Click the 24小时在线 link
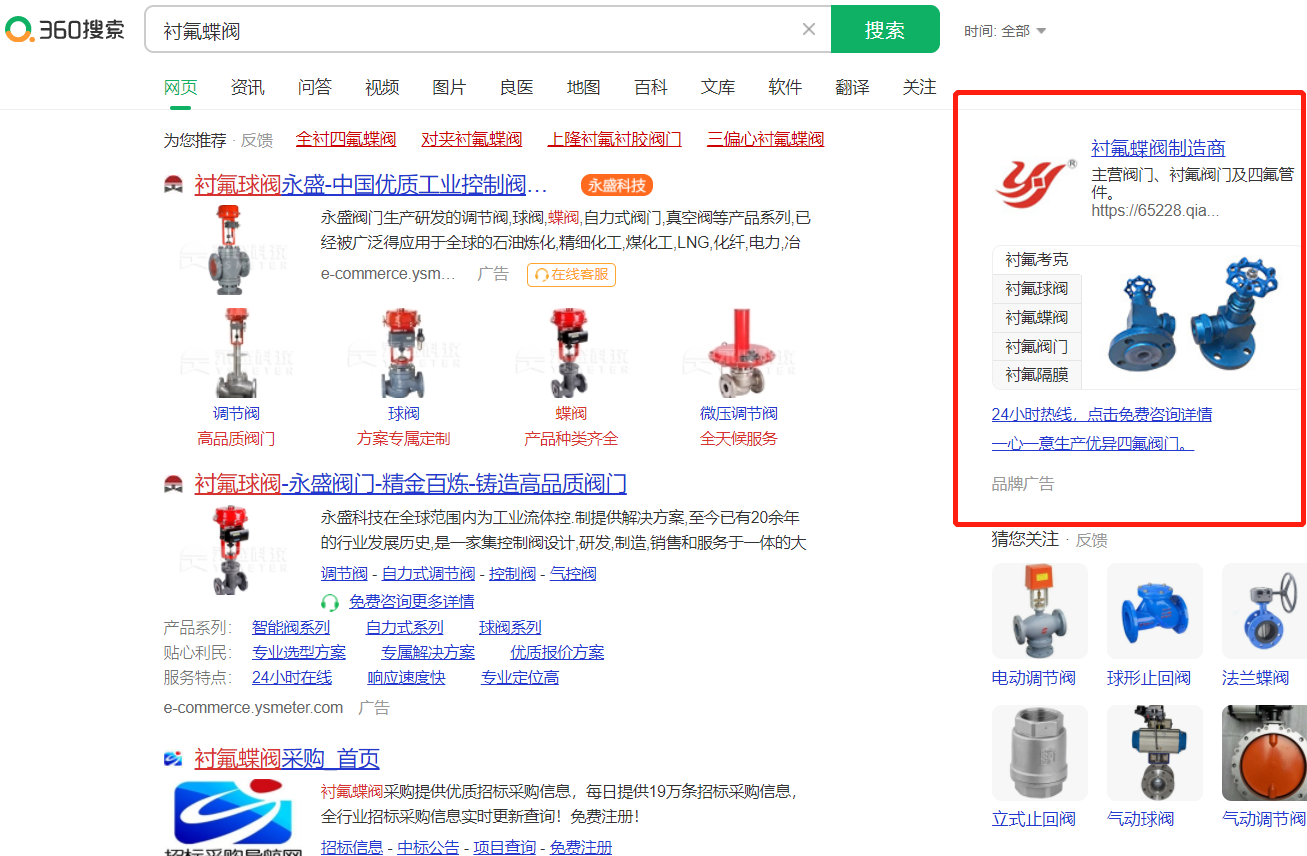This screenshot has width=1307, height=856. coord(292,677)
